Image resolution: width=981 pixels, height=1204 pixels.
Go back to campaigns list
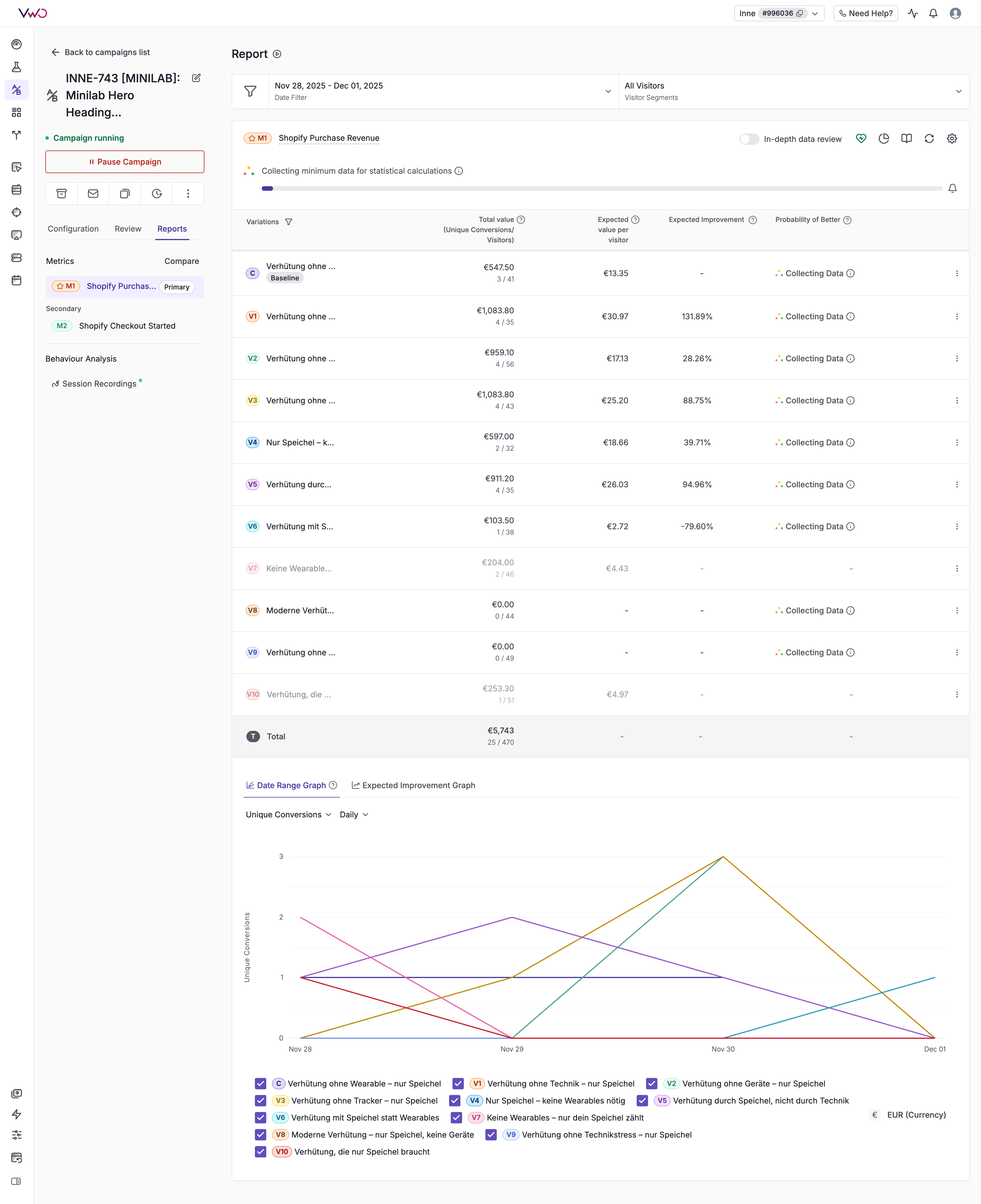(x=100, y=52)
